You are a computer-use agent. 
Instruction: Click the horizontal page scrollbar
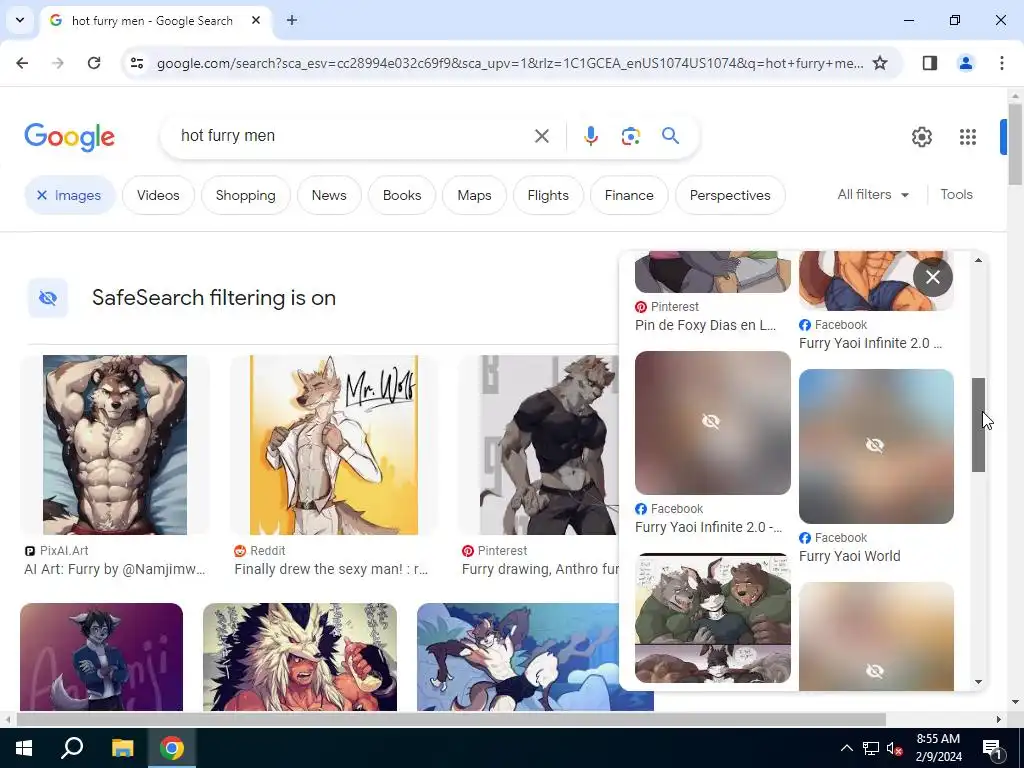[451, 720]
